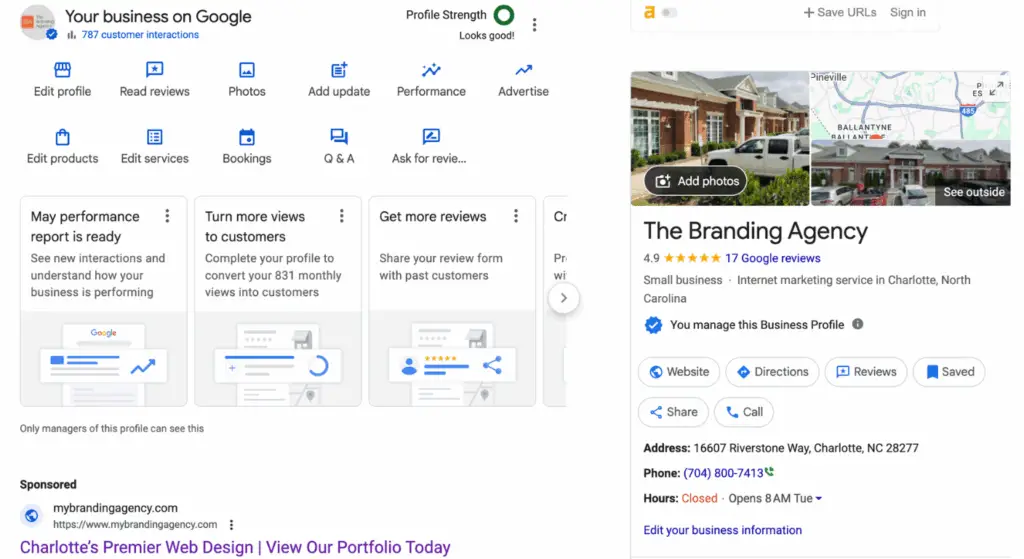
Task: Click Add photos button on storefront image
Action: pyautogui.click(x=696, y=181)
